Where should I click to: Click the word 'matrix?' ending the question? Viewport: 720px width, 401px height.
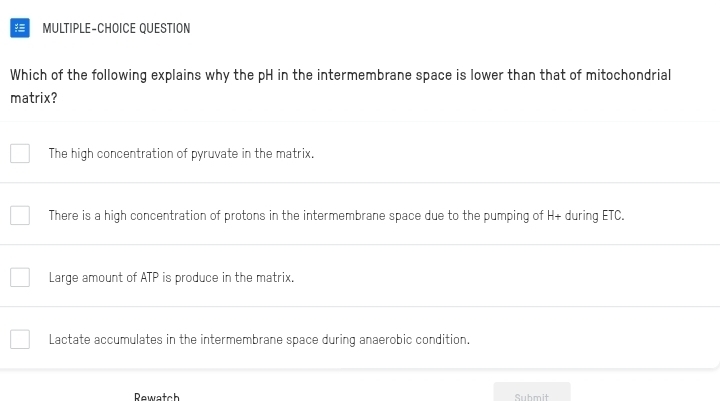[33, 98]
